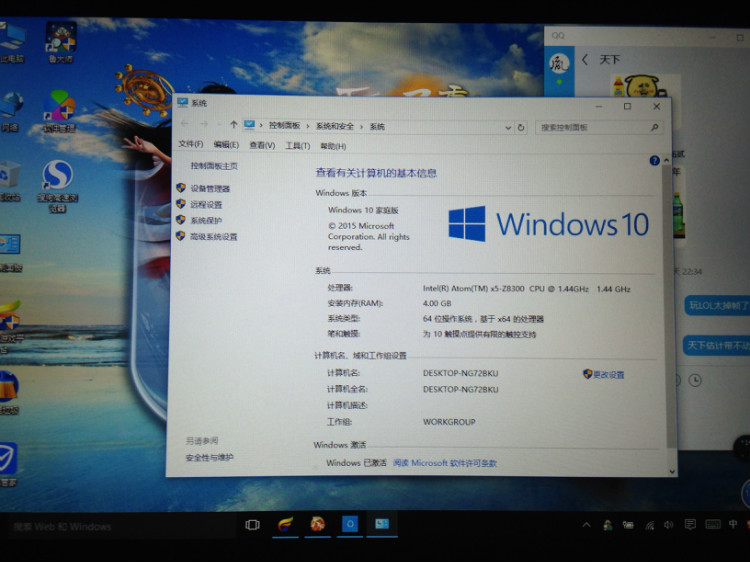
Task: Click the blue help question mark icon
Action: point(654,161)
